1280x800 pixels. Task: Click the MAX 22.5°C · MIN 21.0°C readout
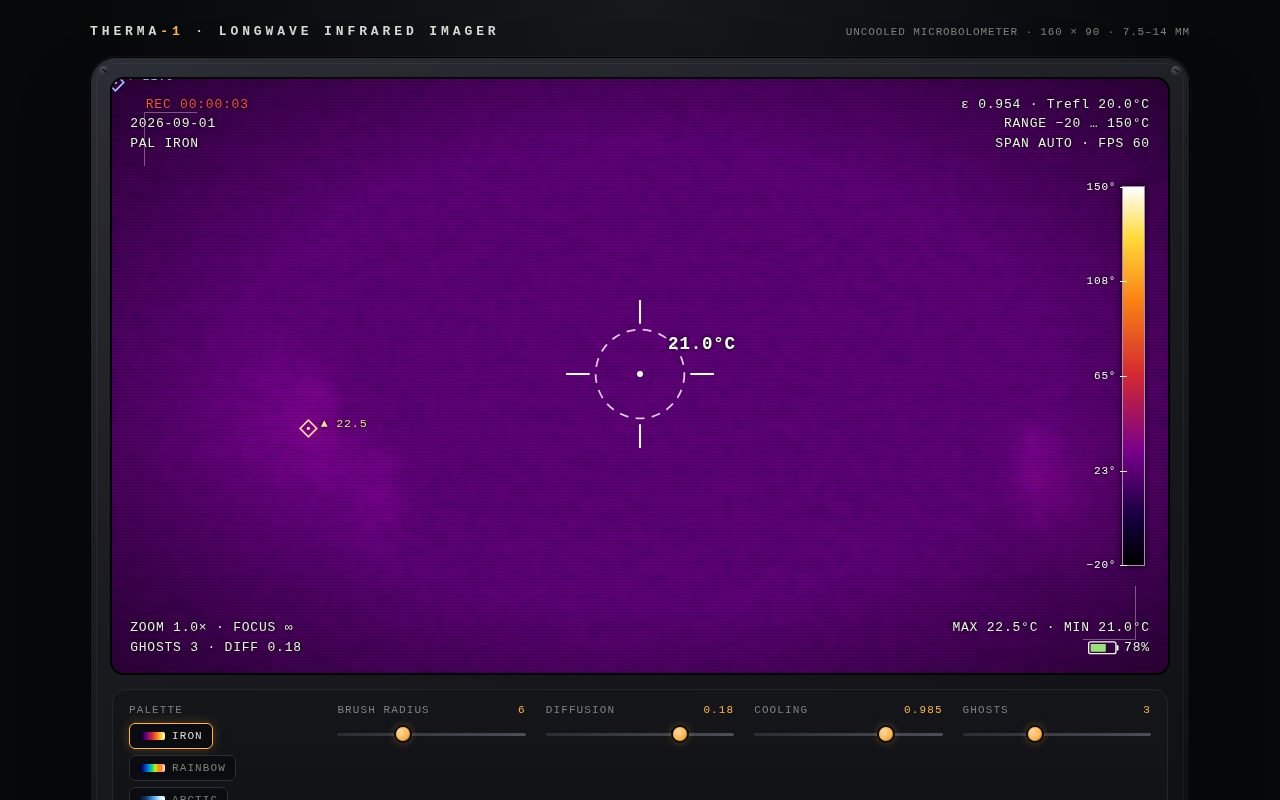tap(1051, 628)
